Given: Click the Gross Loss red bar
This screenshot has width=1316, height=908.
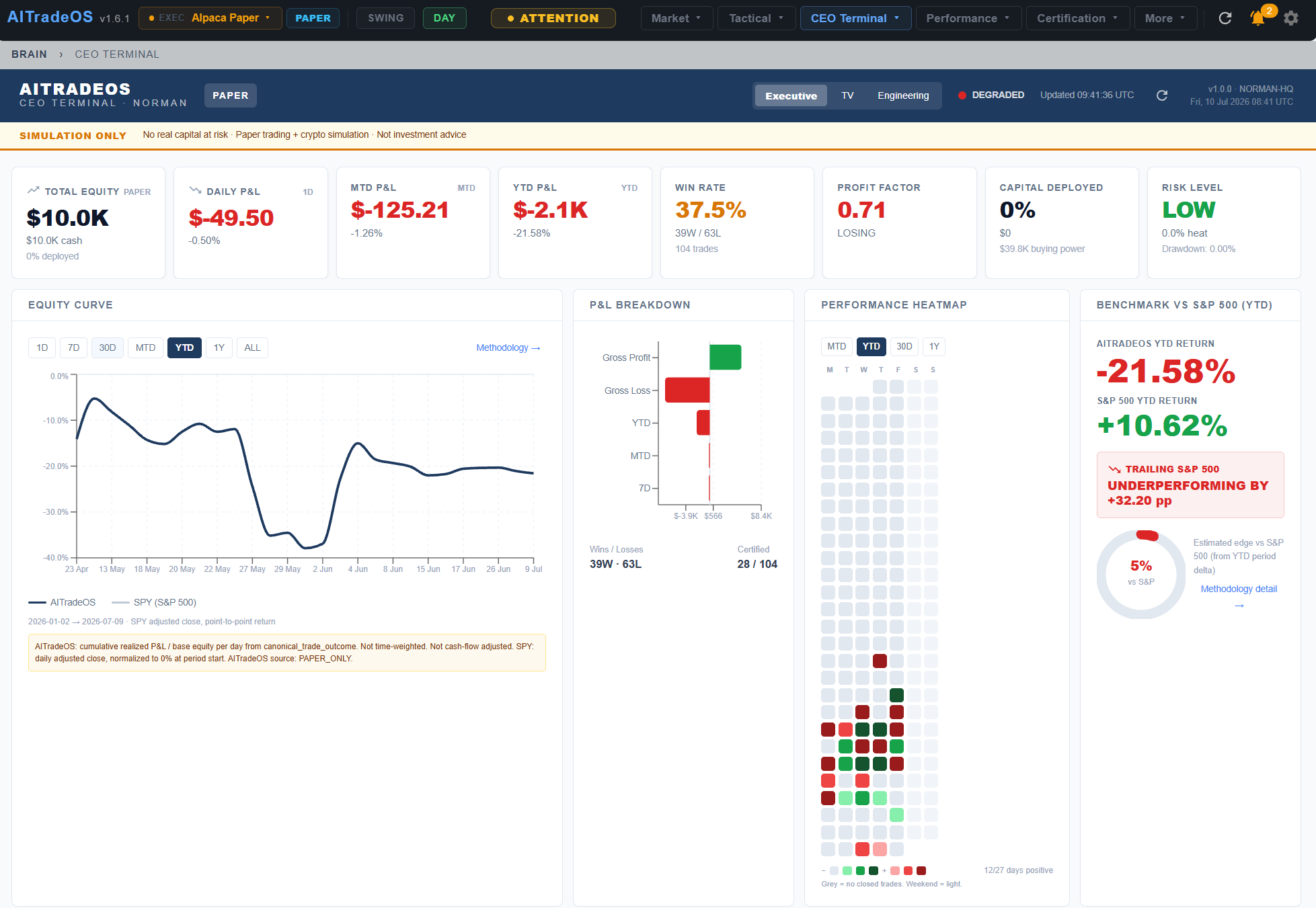Looking at the screenshot, I should point(687,390).
